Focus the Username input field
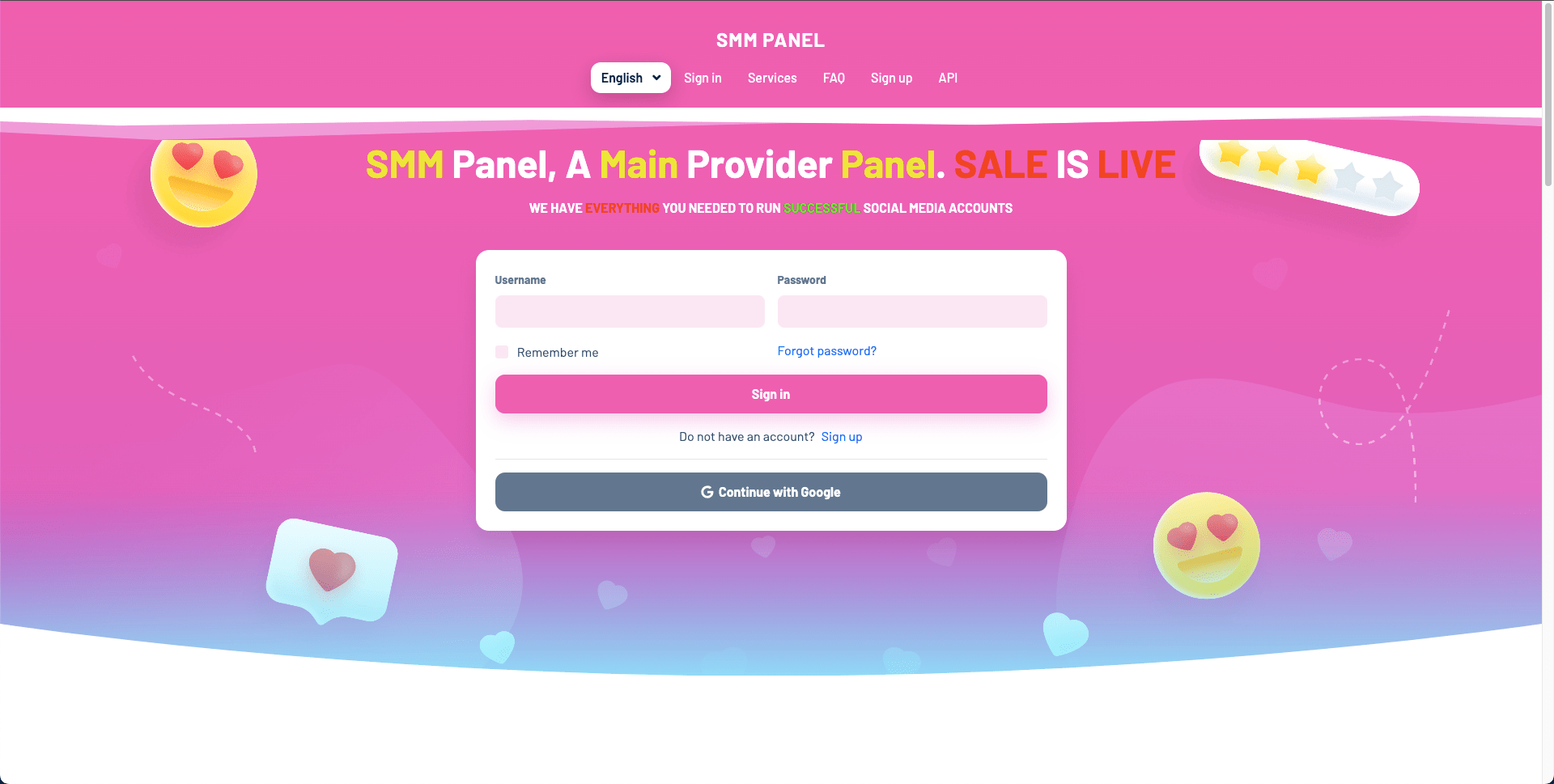This screenshot has height=784, width=1554. pos(630,311)
